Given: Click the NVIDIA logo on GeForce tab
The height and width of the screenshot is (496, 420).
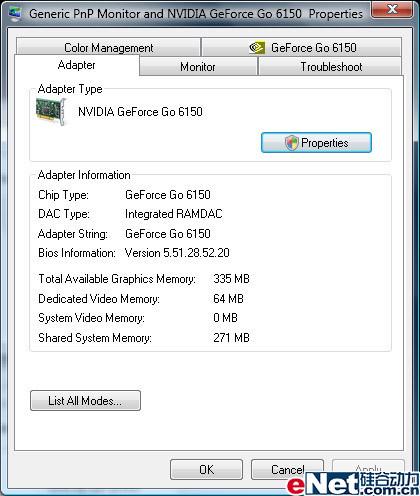Looking at the screenshot, I should pos(257,48).
